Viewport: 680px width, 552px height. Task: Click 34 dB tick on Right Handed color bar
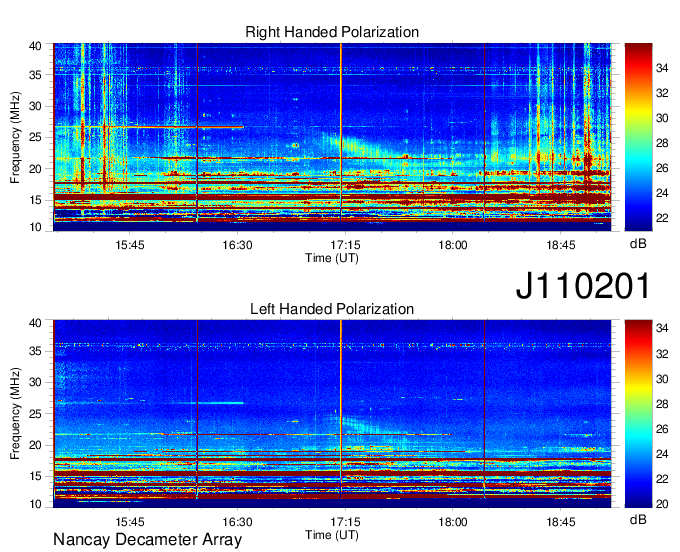point(662,68)
